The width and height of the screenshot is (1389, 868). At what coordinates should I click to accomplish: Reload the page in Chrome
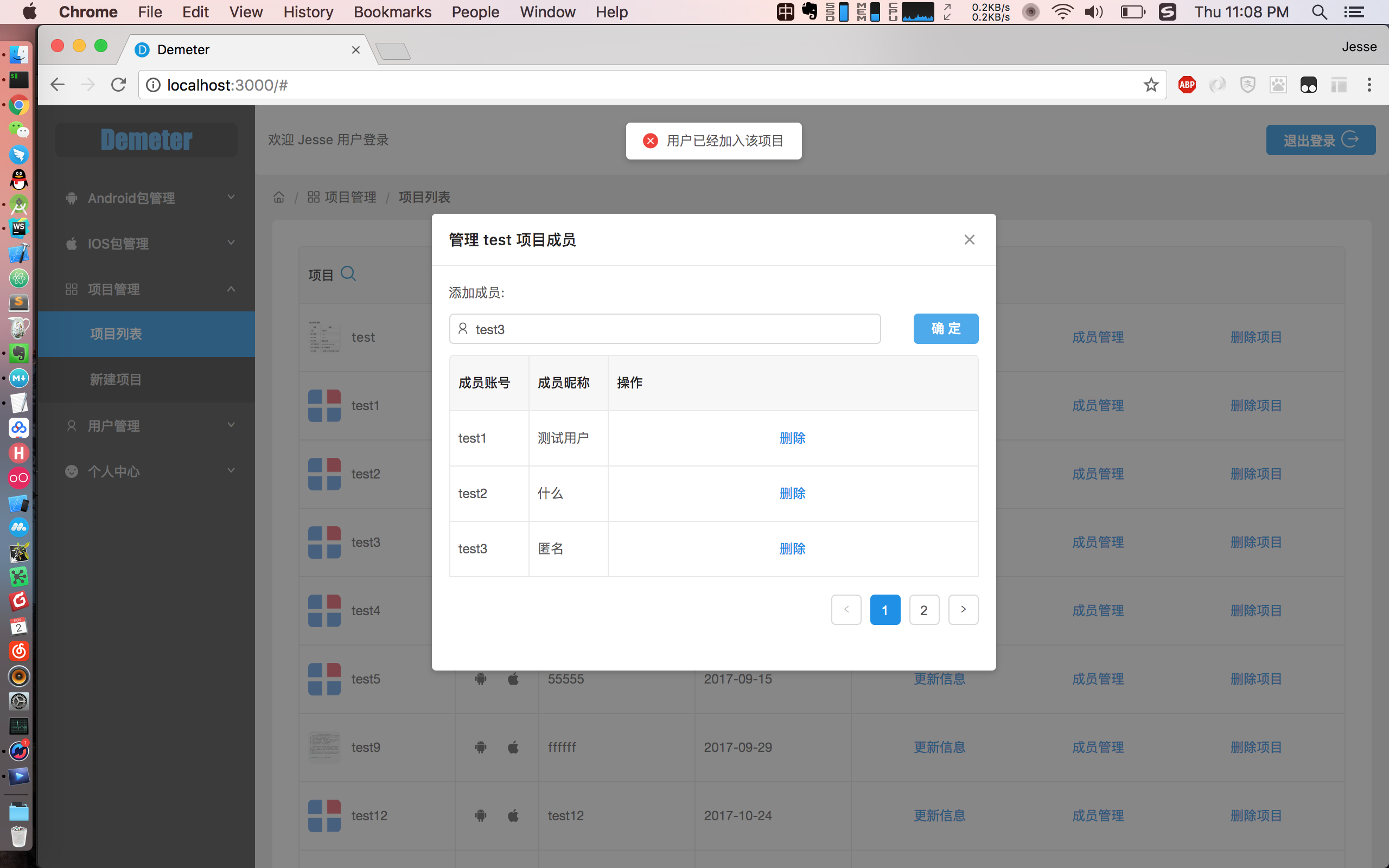119,85
